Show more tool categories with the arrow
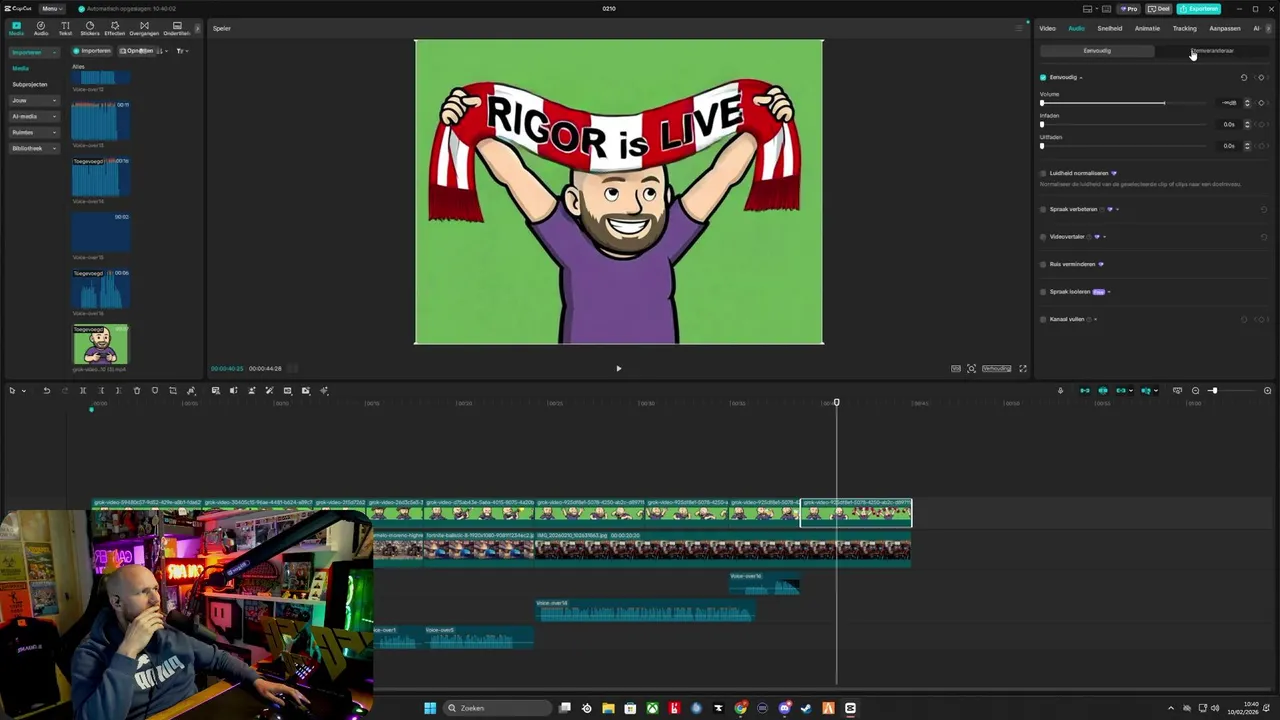Viewport: 1280px width, 720px height. (197, 28)
